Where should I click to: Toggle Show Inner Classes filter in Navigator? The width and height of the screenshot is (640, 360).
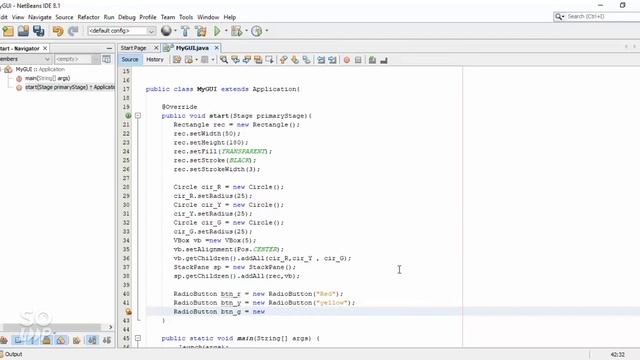61,340
